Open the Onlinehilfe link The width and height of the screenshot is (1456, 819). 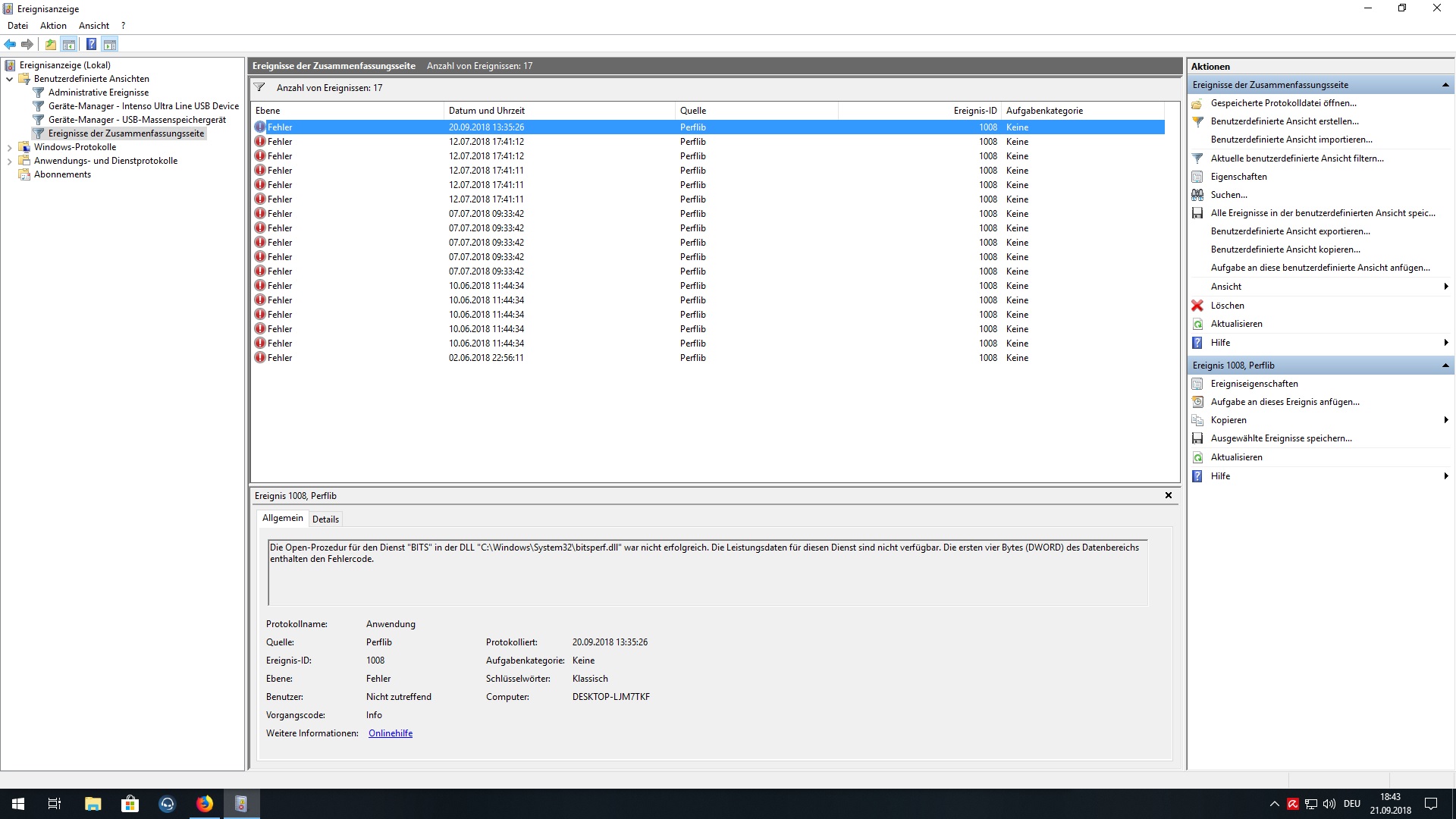pos(390,733)
